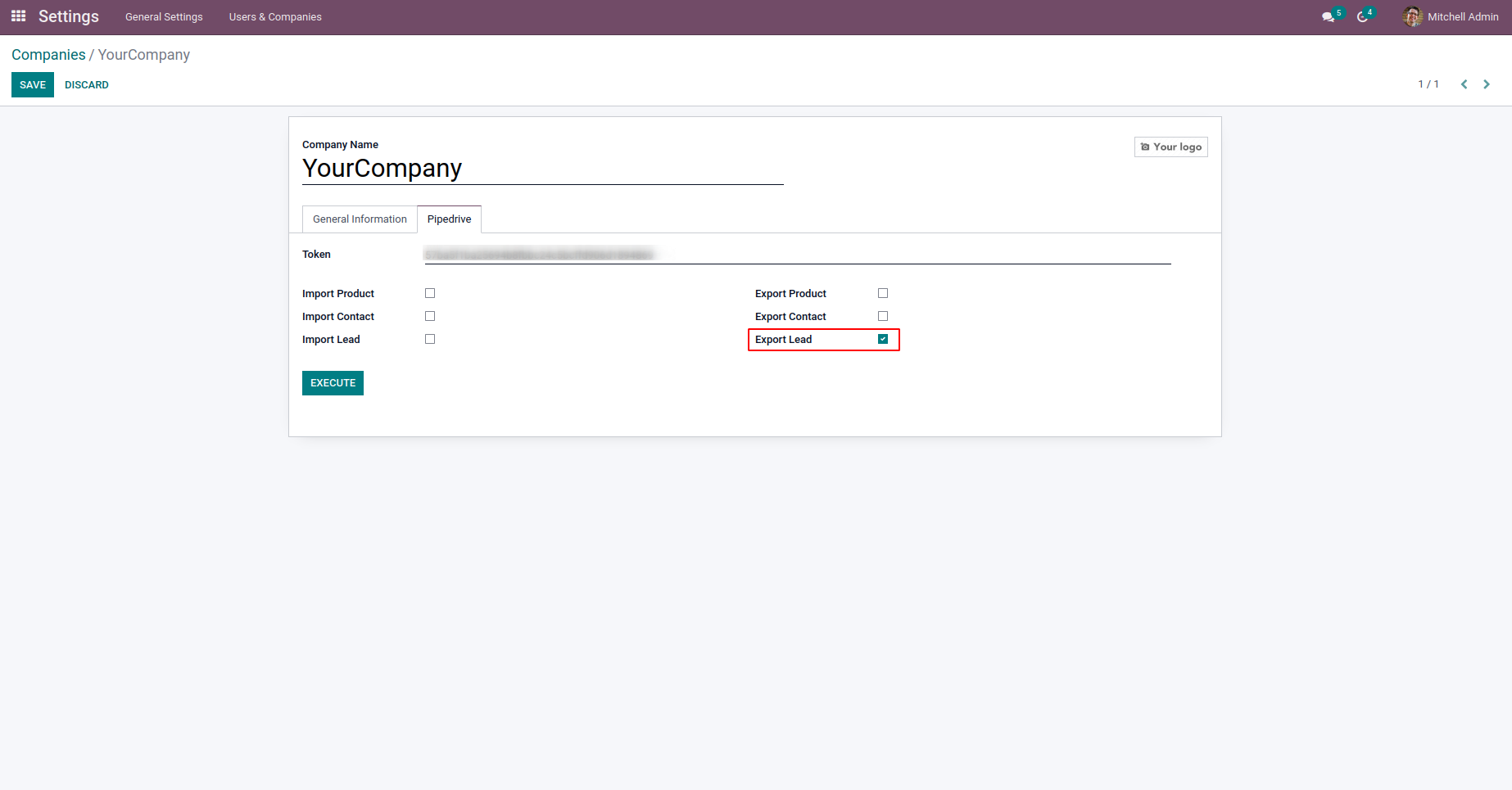This screenshot has width=1512, height=790.
Task: Click the Save button
Action: (33, 85)
